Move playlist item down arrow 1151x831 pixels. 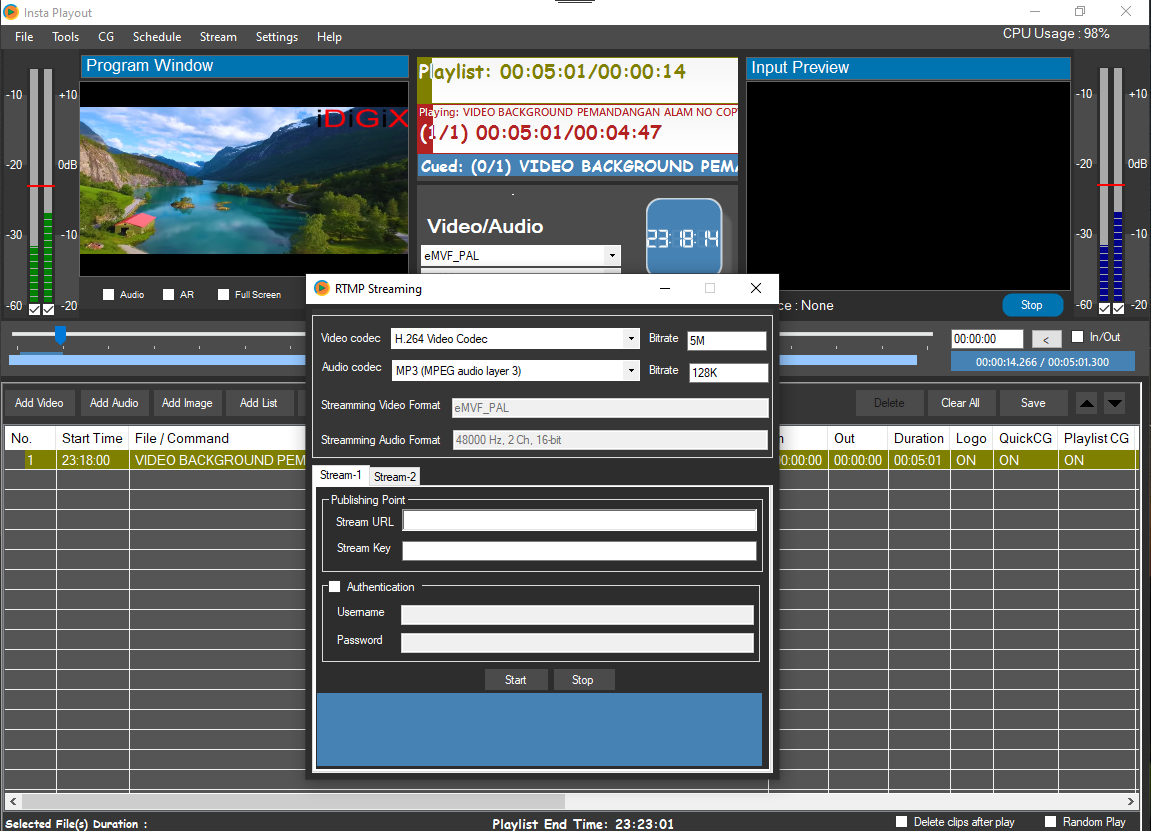click(1114, 403)
